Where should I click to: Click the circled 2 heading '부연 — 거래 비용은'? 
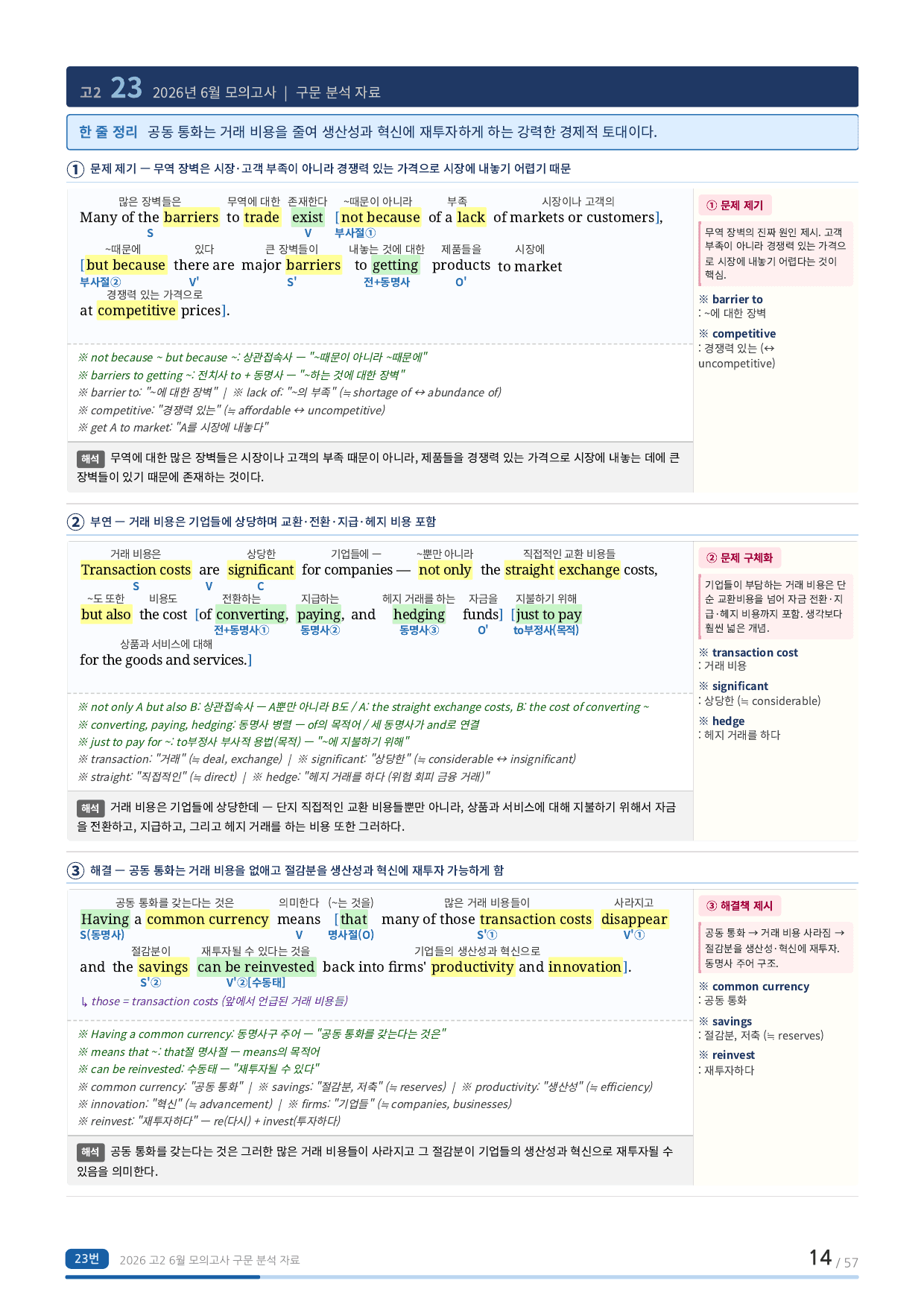pyautogui.click(x=252, y=522)
